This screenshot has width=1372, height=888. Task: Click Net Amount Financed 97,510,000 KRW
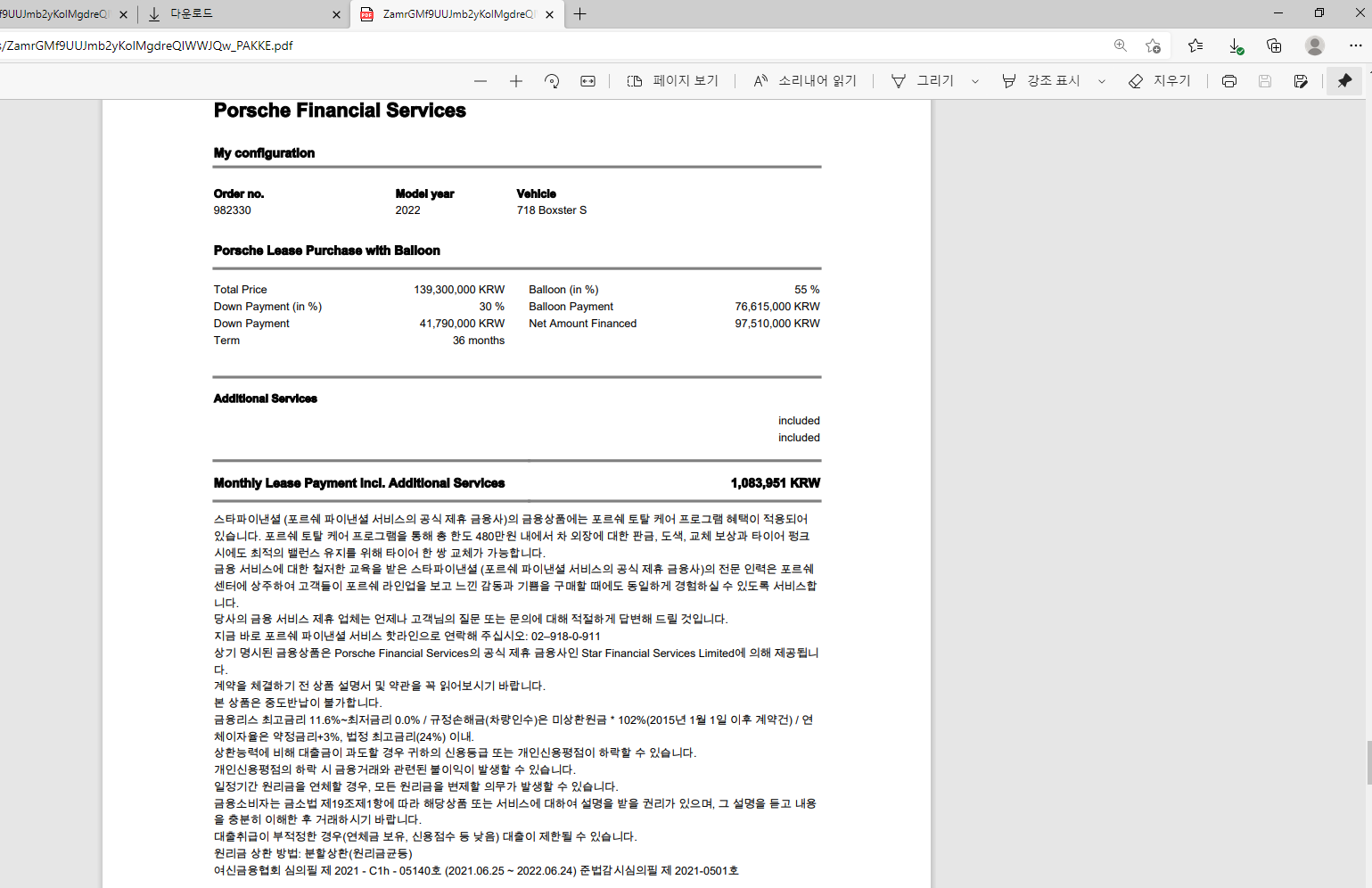[777, 324]
